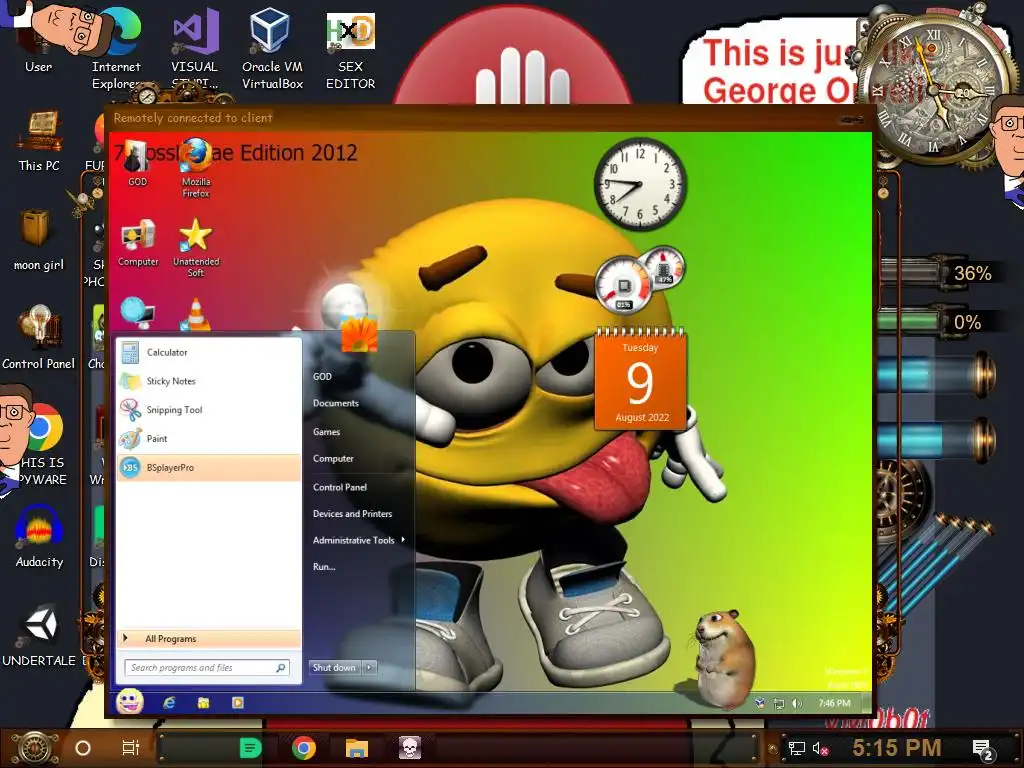Click the muted speaker tray icon
1024x768 pixels.
(821, 748)
